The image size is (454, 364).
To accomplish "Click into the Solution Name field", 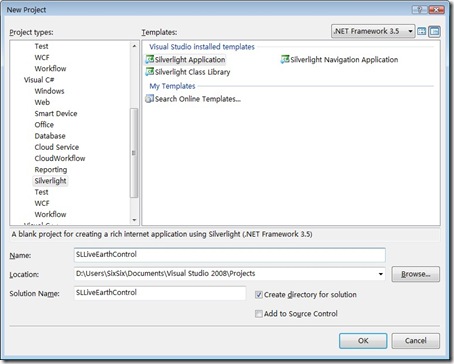I will 160,293.
